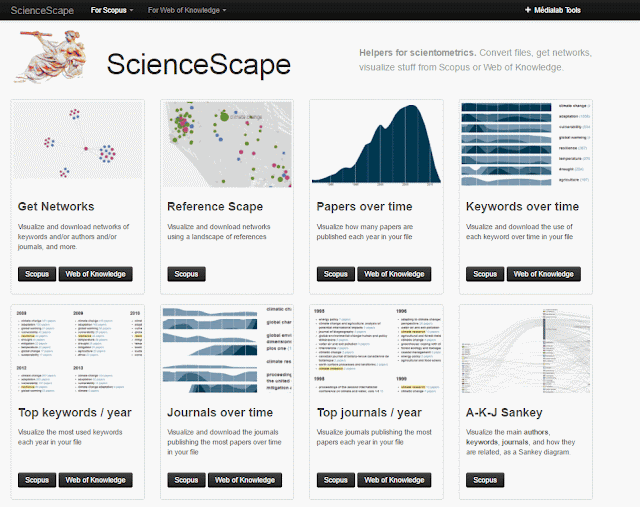
Task: Click Scopus button under Journals over time
Action: pyautogui.click(x=186, y=480)
